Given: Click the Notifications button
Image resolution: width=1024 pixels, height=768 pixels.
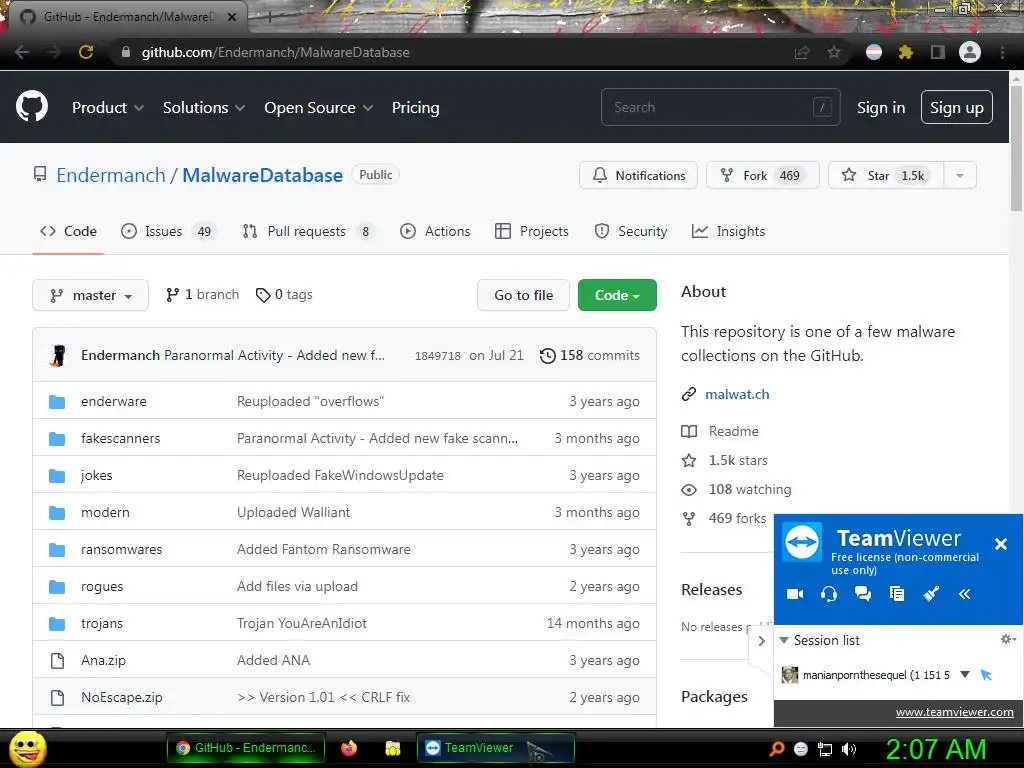Looking at the screenshot, I should point(638,175).
